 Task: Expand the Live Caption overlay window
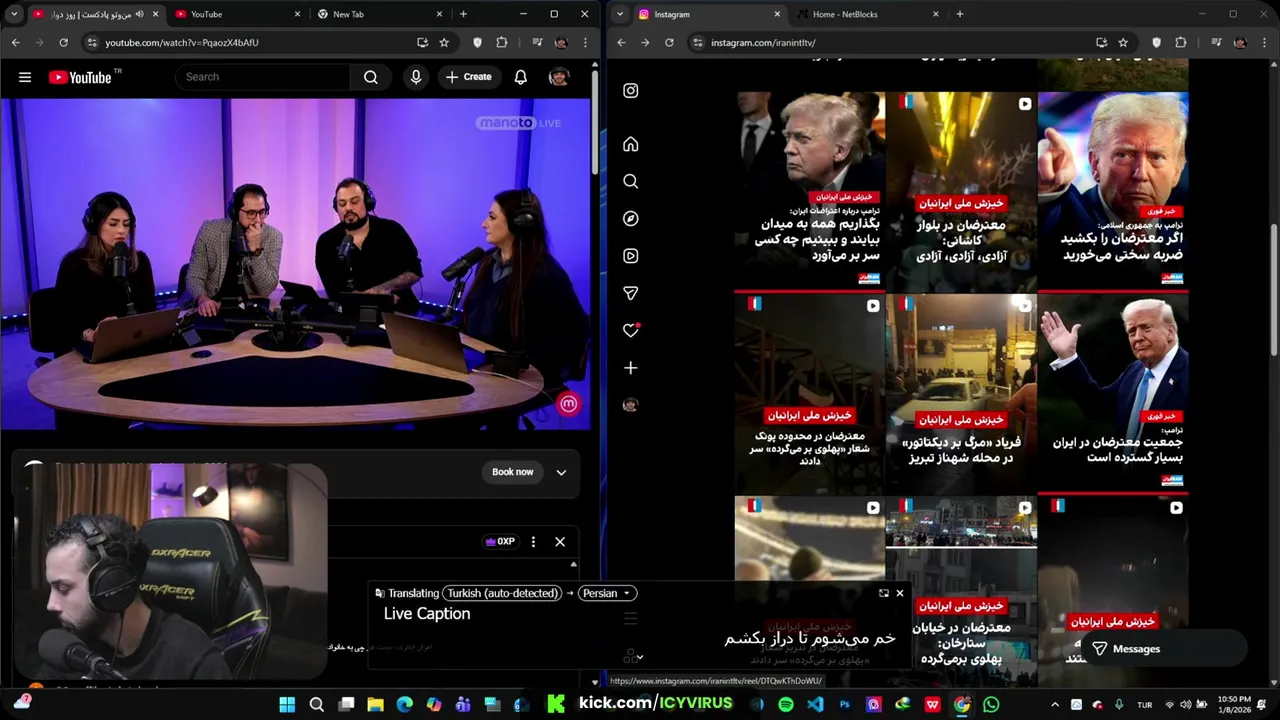884,593
